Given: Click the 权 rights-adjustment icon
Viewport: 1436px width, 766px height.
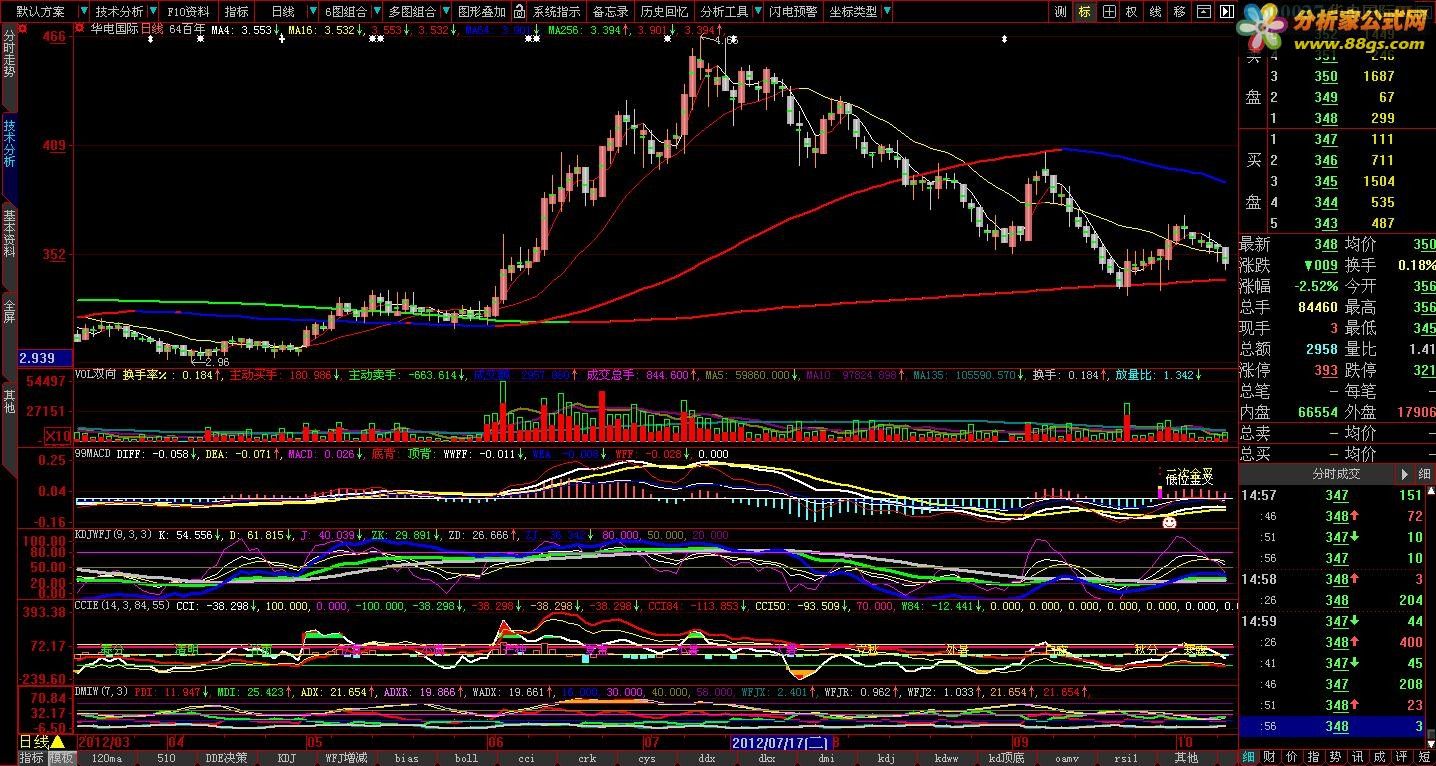Looking at the screenshot, I should [x=1132, y=12].
